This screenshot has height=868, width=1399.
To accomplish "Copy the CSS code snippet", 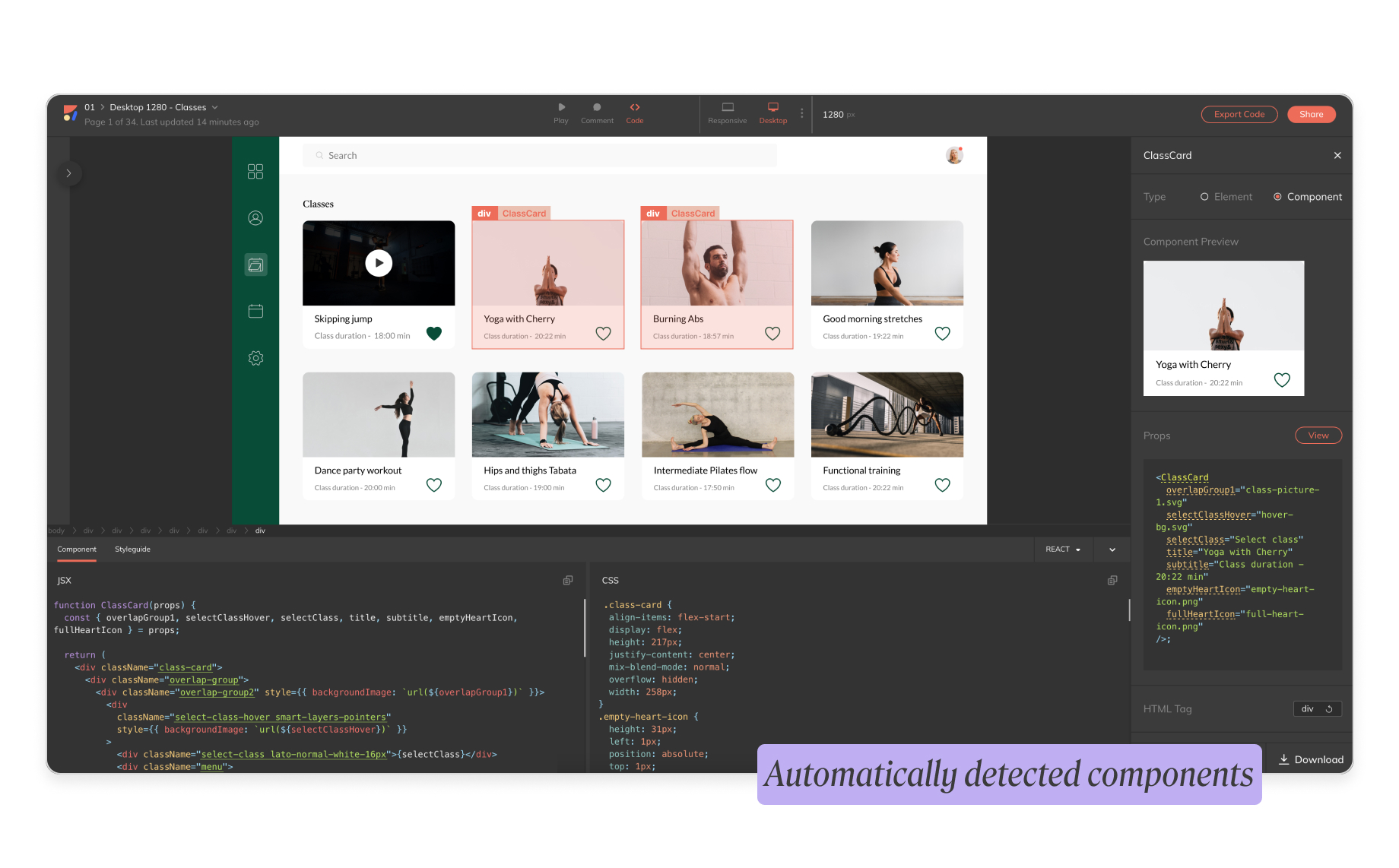I will [x=1112, y=580].
